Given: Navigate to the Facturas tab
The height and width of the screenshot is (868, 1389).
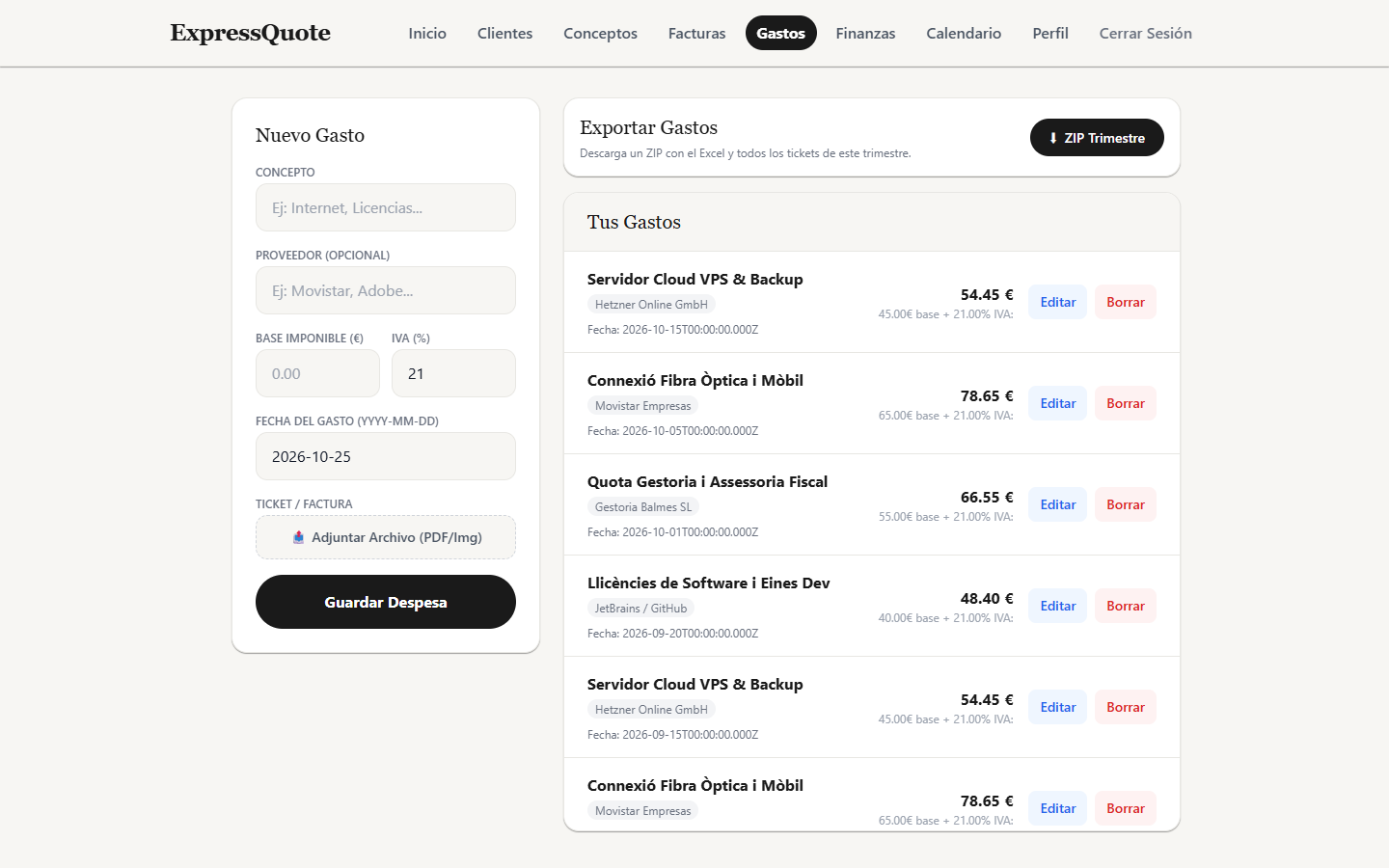Looking at the screenshot, I should coord(696,33).
